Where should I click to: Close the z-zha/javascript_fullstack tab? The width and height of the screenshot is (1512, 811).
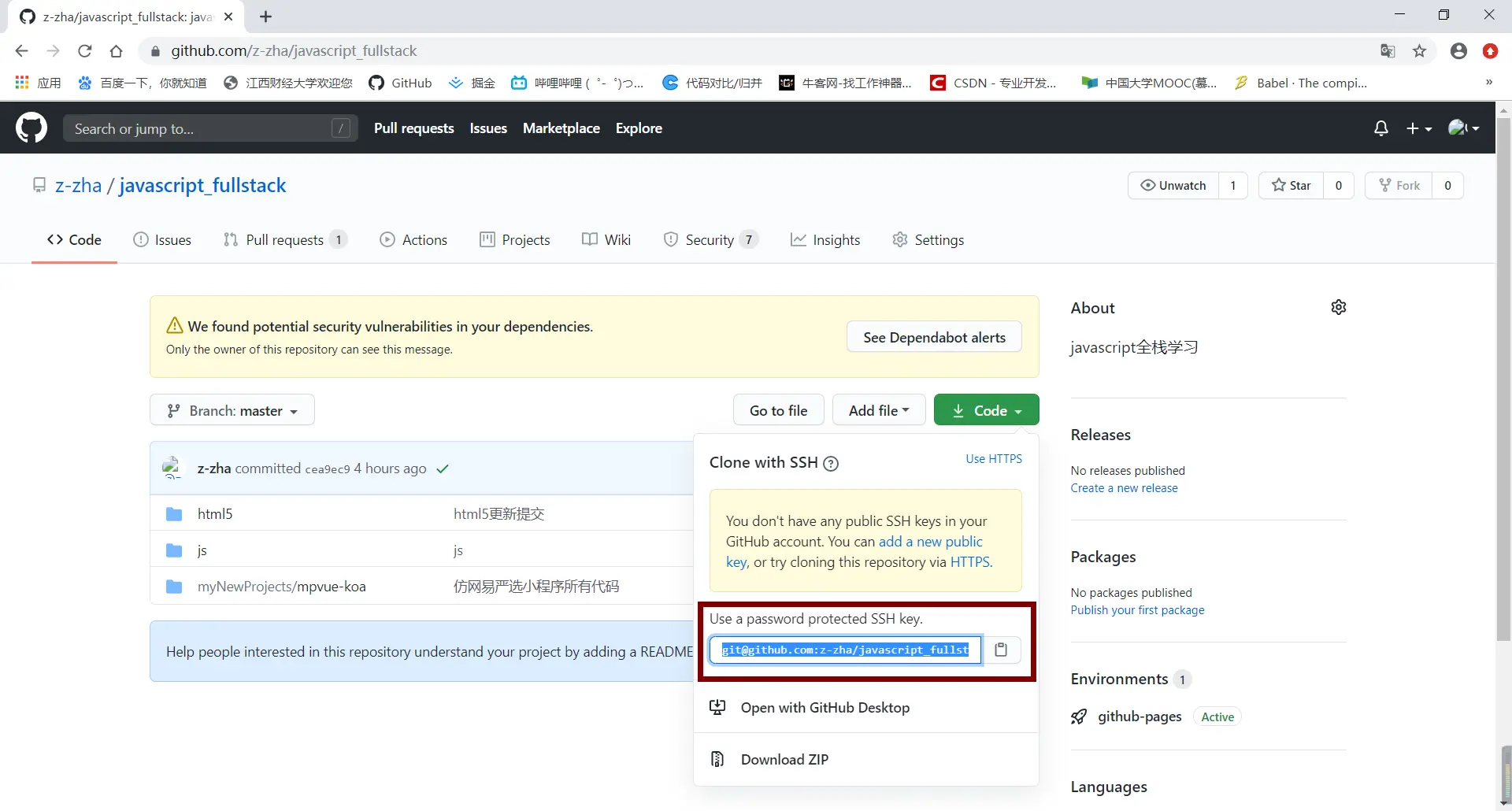coord(228,17)
